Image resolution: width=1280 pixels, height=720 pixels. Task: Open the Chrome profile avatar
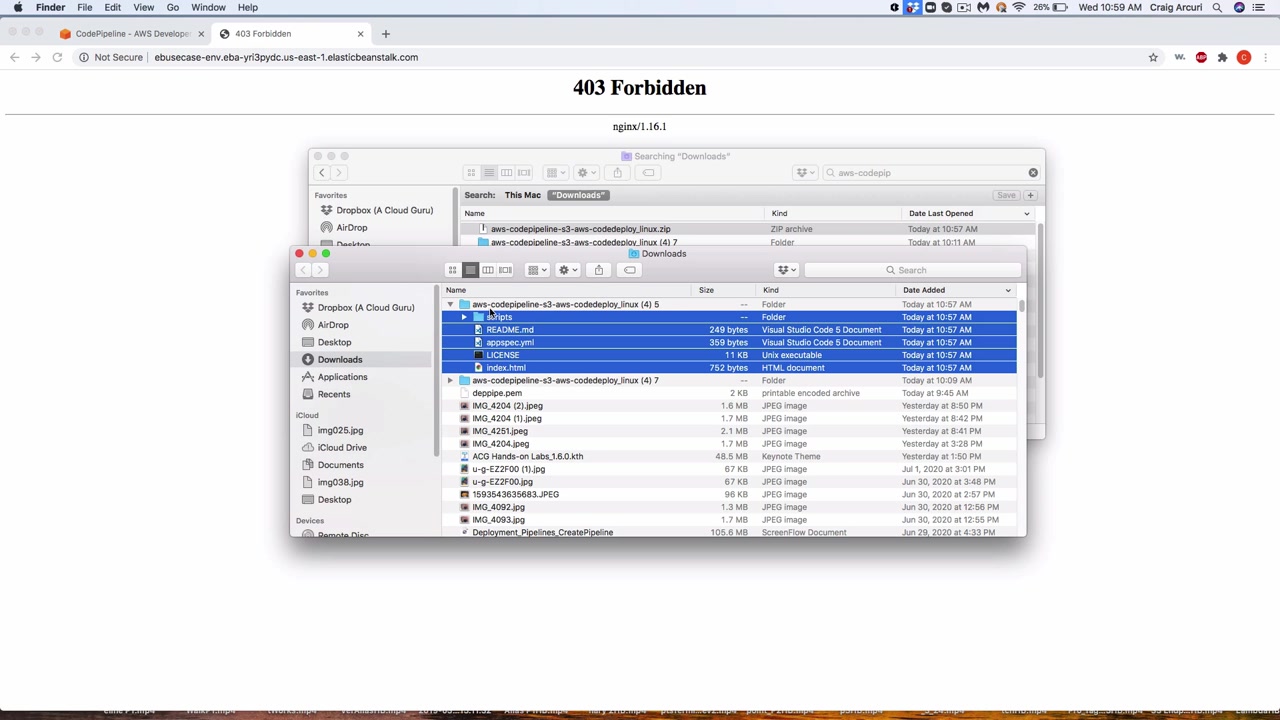(1244, 57)
